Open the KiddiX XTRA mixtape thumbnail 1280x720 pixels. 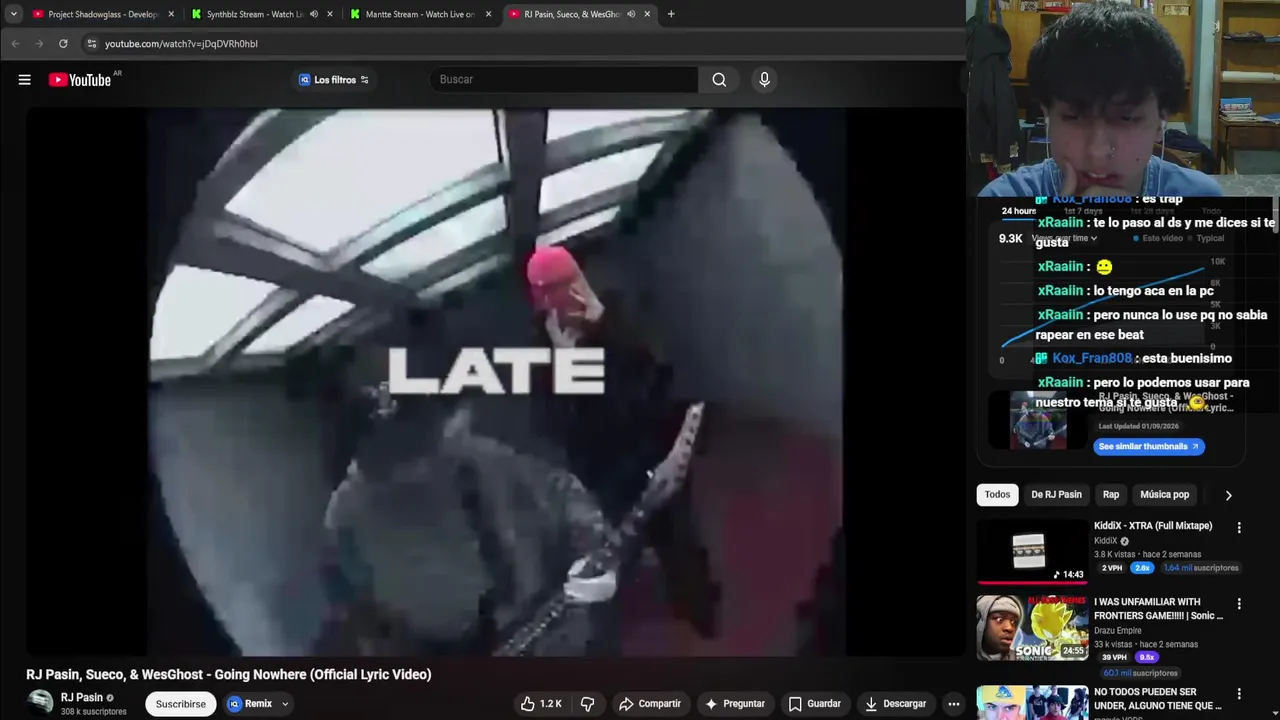(1032, 551)
